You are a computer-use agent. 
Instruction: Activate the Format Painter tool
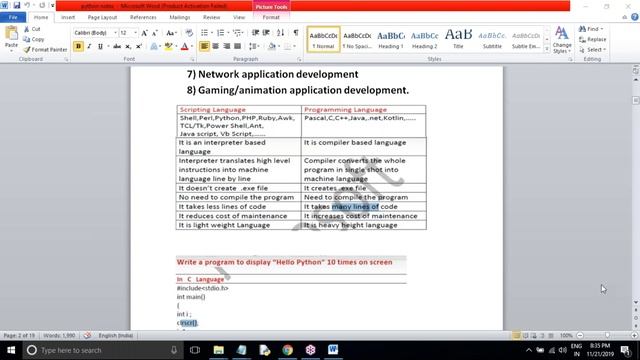[x=45, y=49]
